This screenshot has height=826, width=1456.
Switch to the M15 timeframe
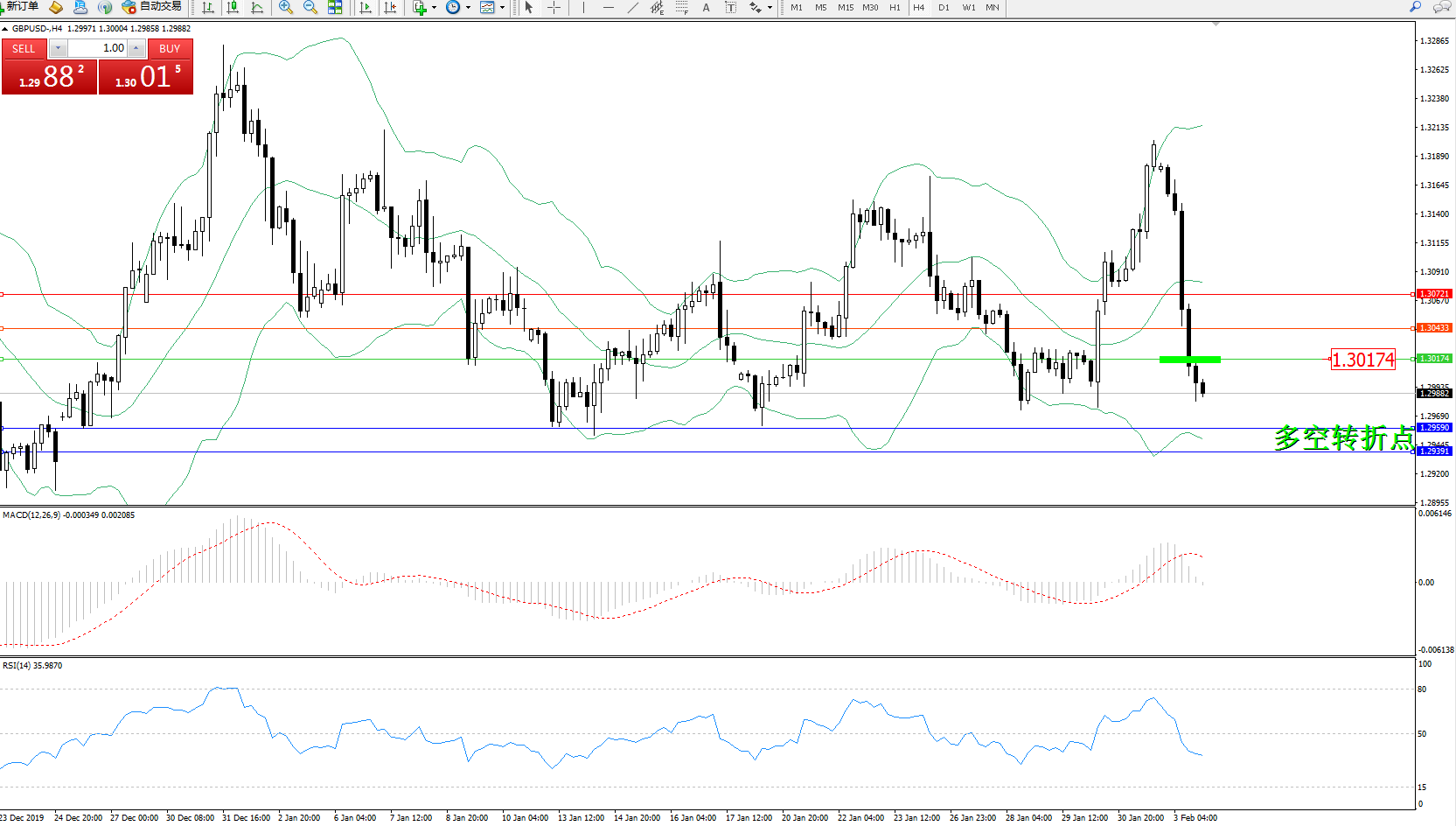click(x=845, y=7)
